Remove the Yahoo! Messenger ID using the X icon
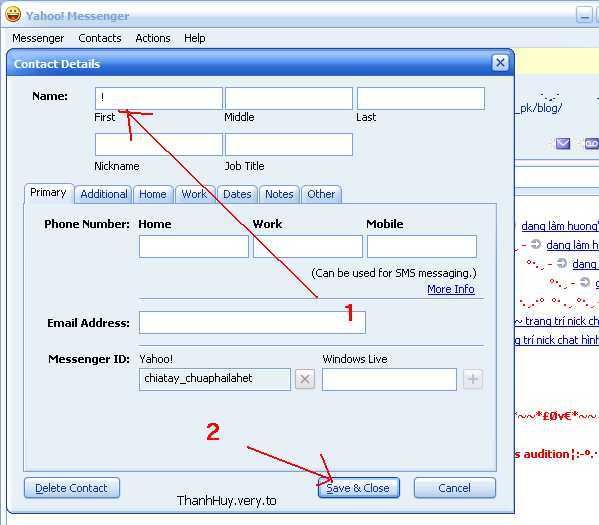 pos(304,379)
